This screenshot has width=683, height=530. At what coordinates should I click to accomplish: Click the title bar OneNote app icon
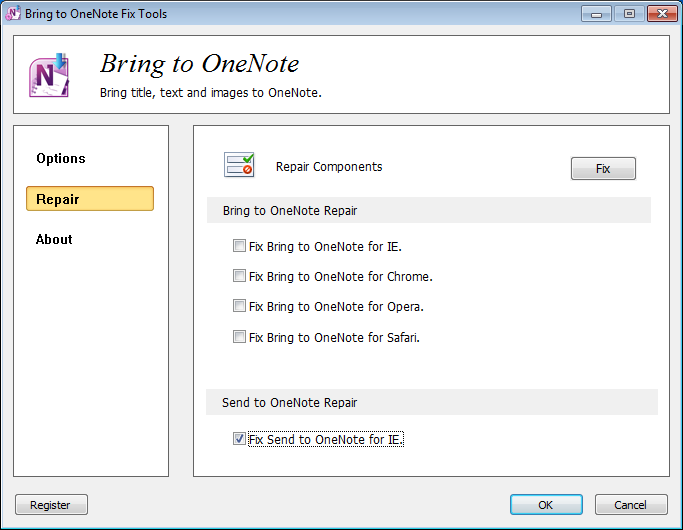(x=13, y=14)
